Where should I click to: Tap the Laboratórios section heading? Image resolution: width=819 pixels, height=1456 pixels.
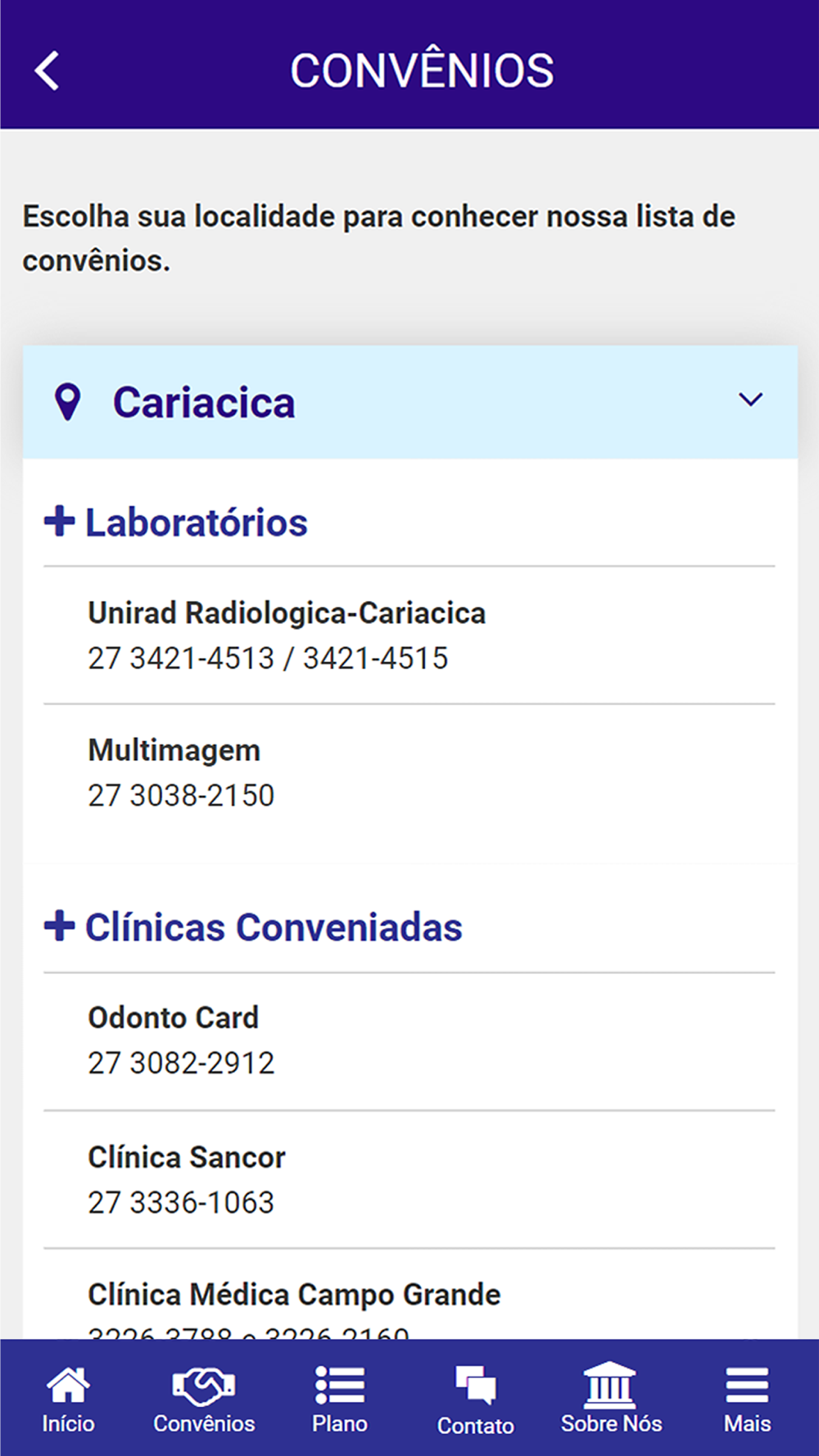pyautogui.click(x=197, y=522)
